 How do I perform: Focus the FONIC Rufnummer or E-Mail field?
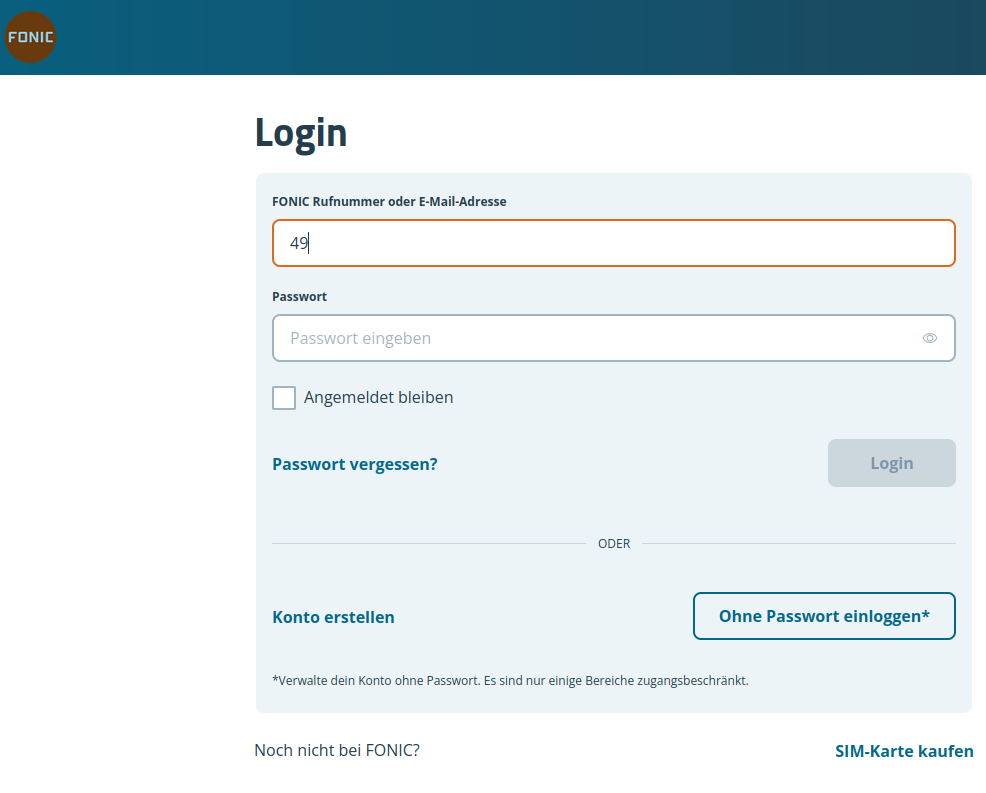612,243
